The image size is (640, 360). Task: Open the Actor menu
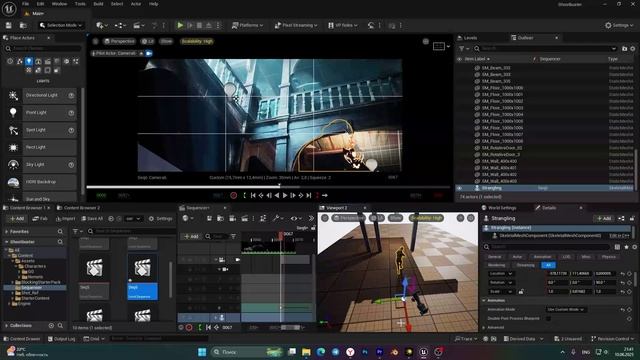pyautogui.click(x=136, y=4)
